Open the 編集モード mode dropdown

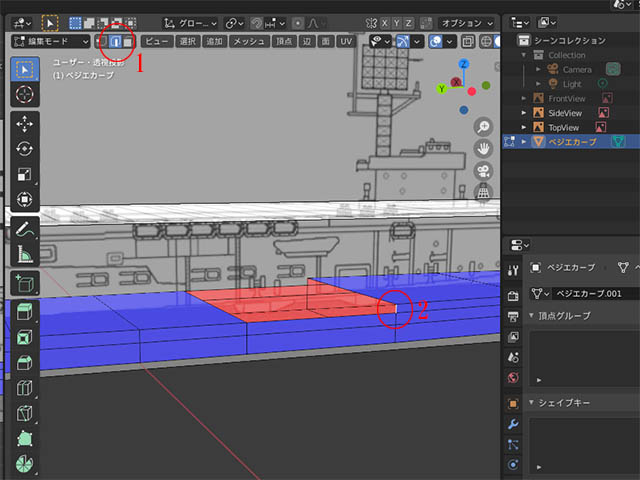51,42
